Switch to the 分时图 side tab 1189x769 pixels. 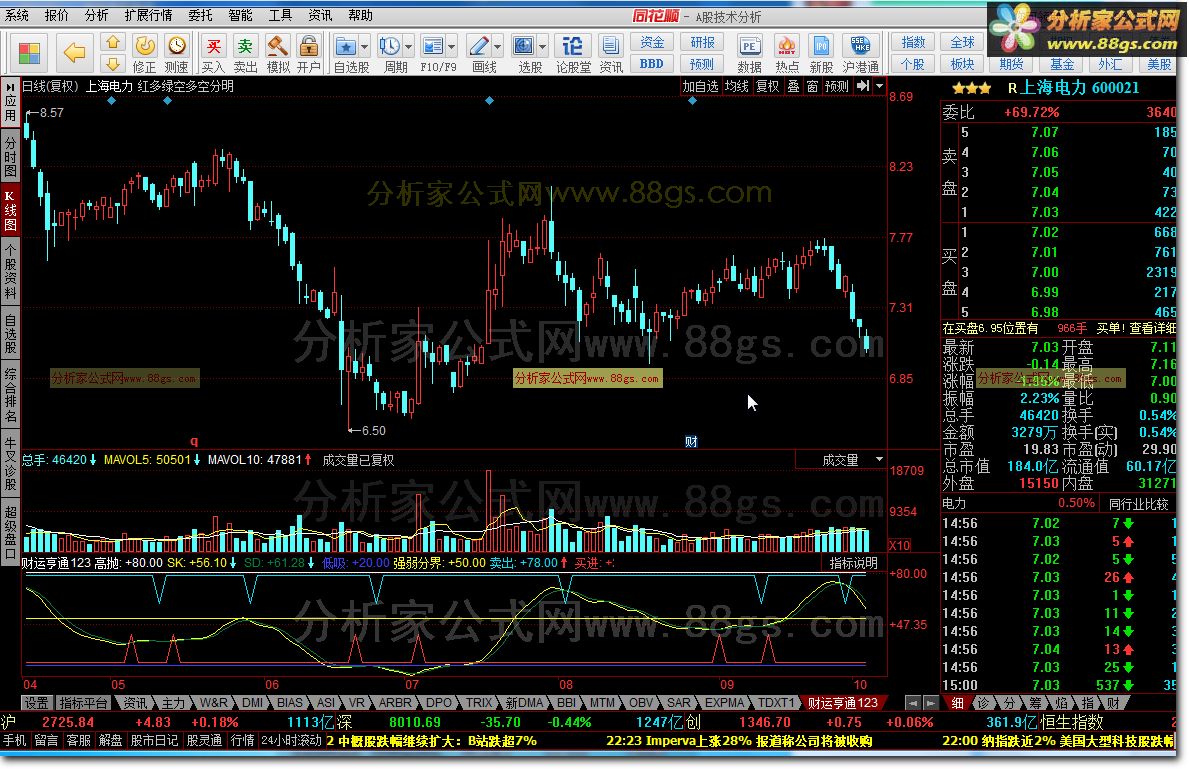(x=10, y=156)
